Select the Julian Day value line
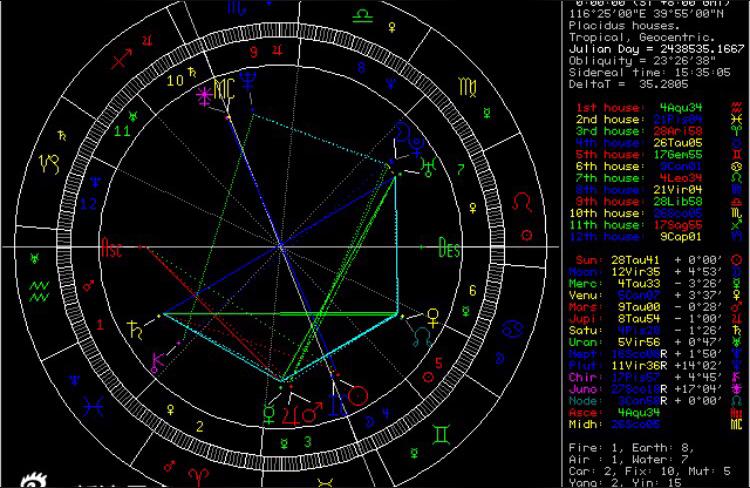The height and width of the screenshot is (488, 750). (655, 47)
